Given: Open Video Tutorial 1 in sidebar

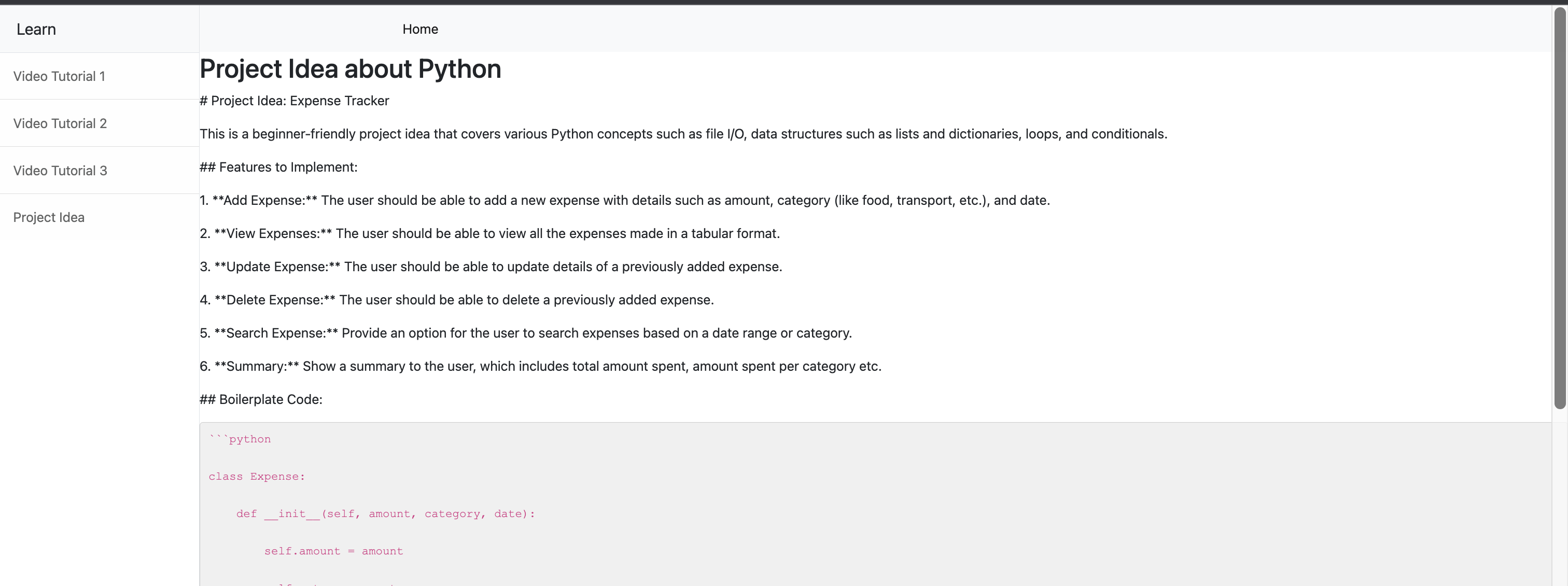Looking at the screenshot, I should [x=59, y=76].
